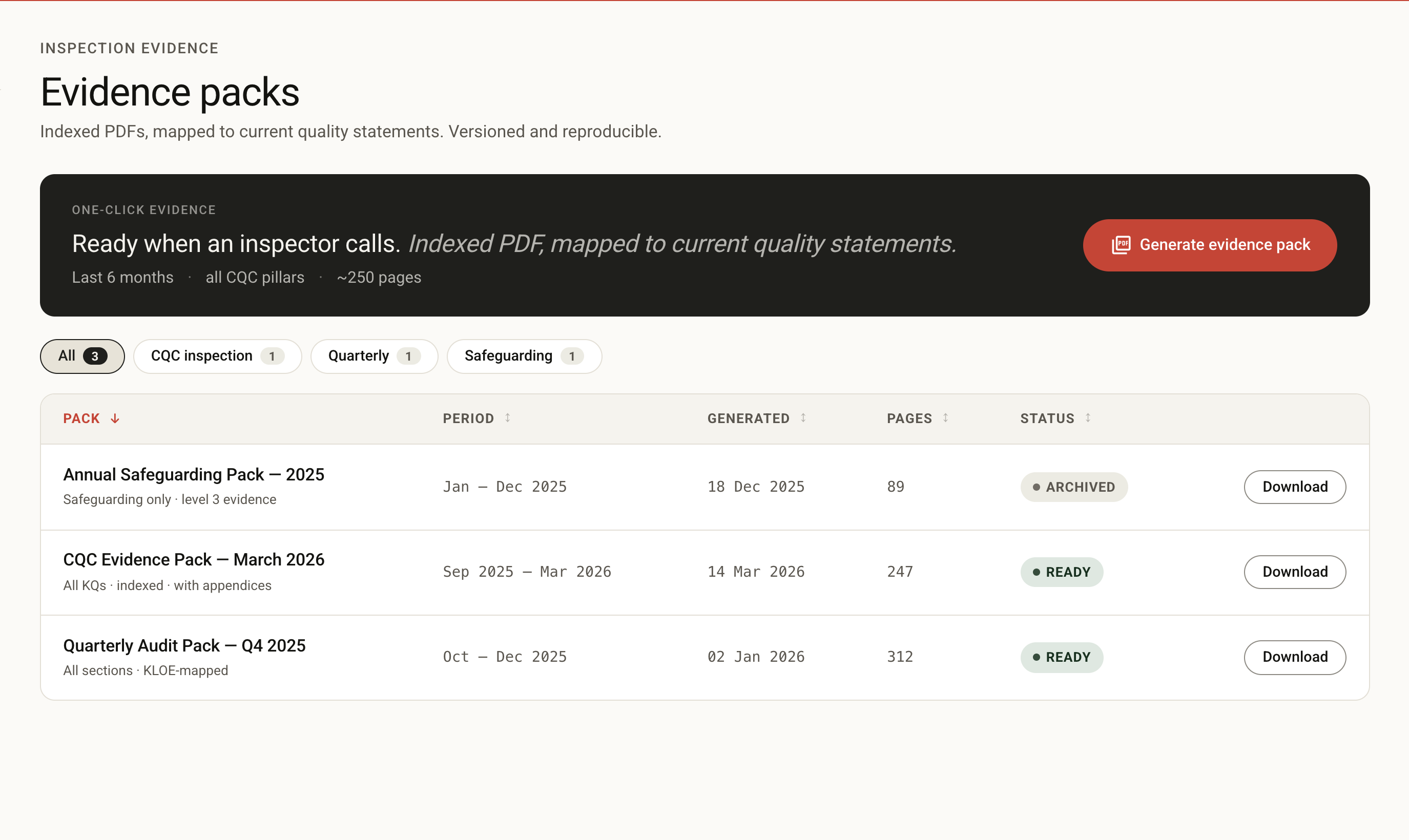
Task: Sort by Period column arrows icon
Action: point(508,418)
